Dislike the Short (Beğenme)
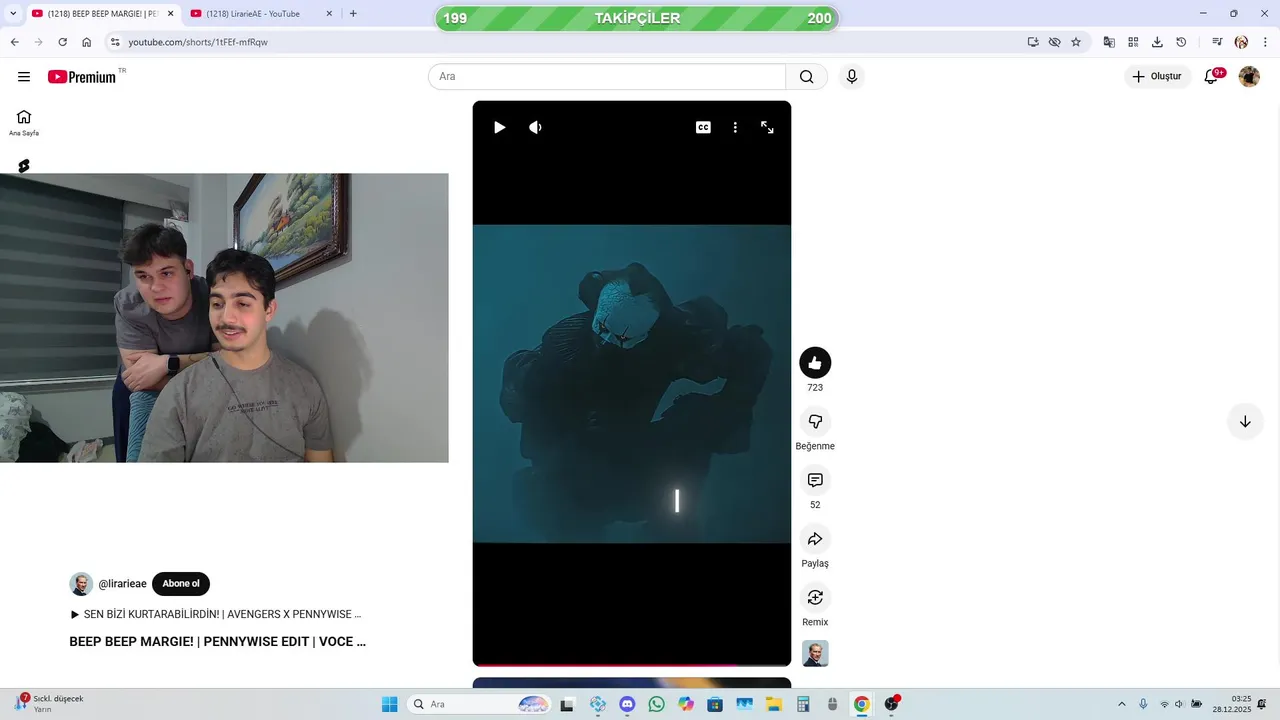 point(815,422)
